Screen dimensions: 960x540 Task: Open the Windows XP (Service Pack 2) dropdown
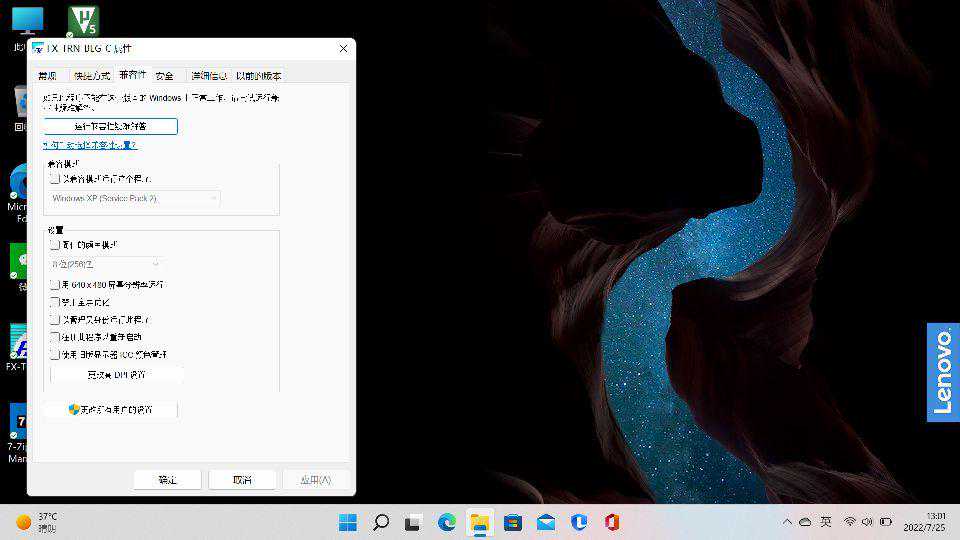click(135, 199)
